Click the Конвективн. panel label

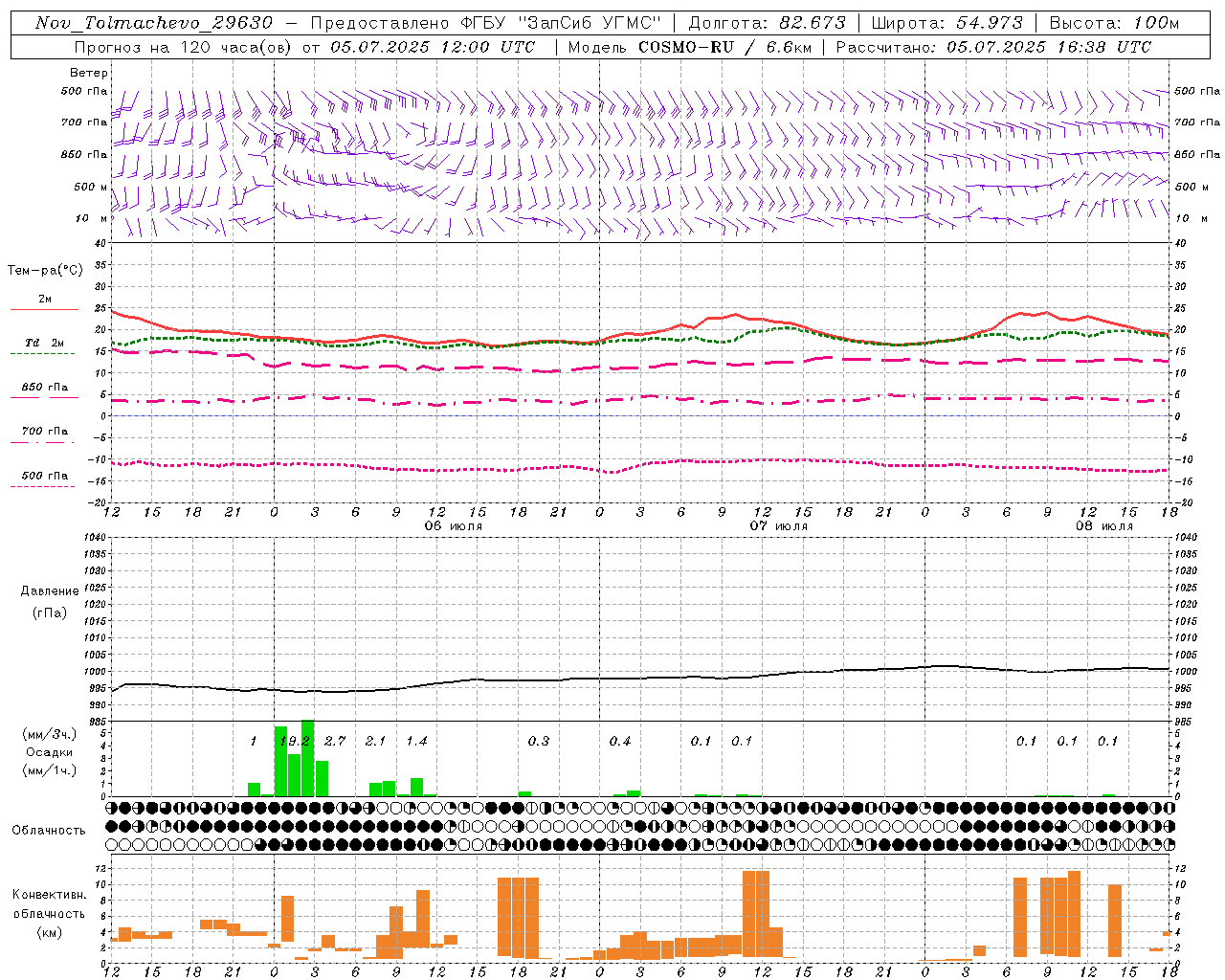(x=50, y=895)
